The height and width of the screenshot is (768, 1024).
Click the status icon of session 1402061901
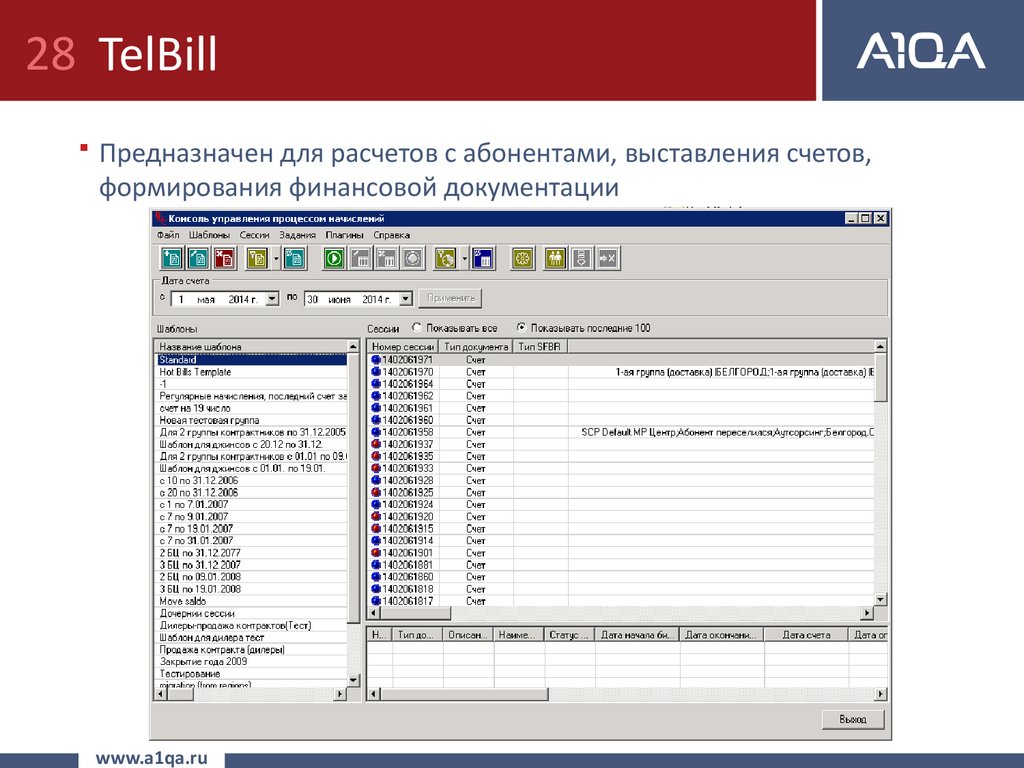point(376,552)
